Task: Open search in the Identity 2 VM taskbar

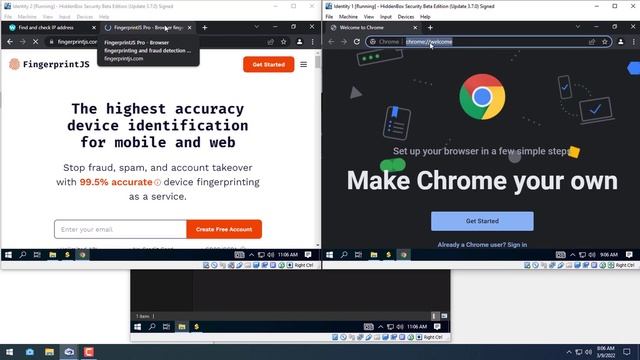Action: 23,255
